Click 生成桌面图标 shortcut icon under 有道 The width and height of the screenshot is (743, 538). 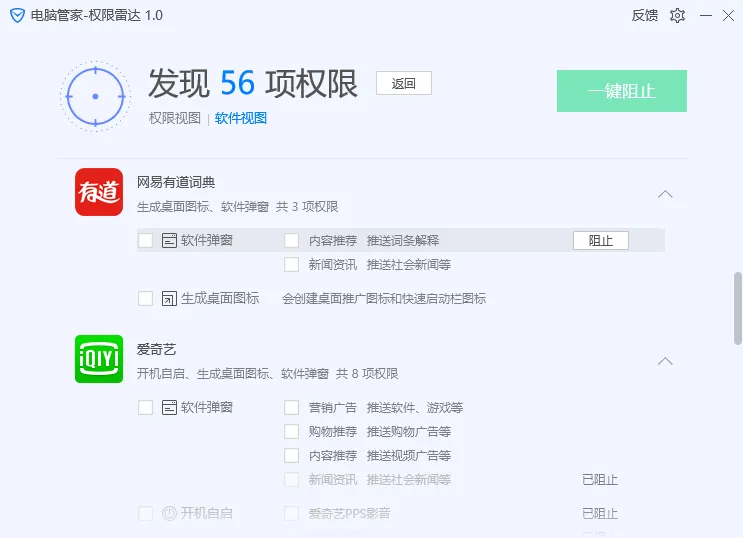[x=169, y=299]
